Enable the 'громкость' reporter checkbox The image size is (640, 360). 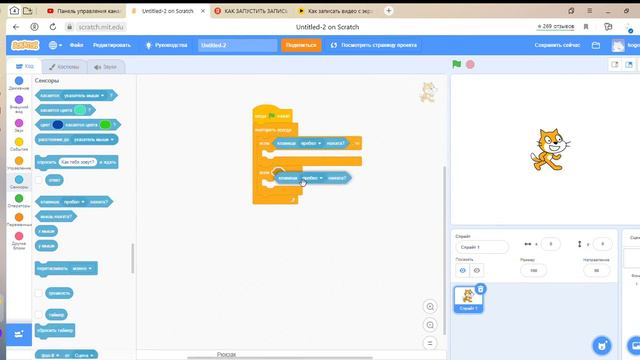tap(38, 293)
